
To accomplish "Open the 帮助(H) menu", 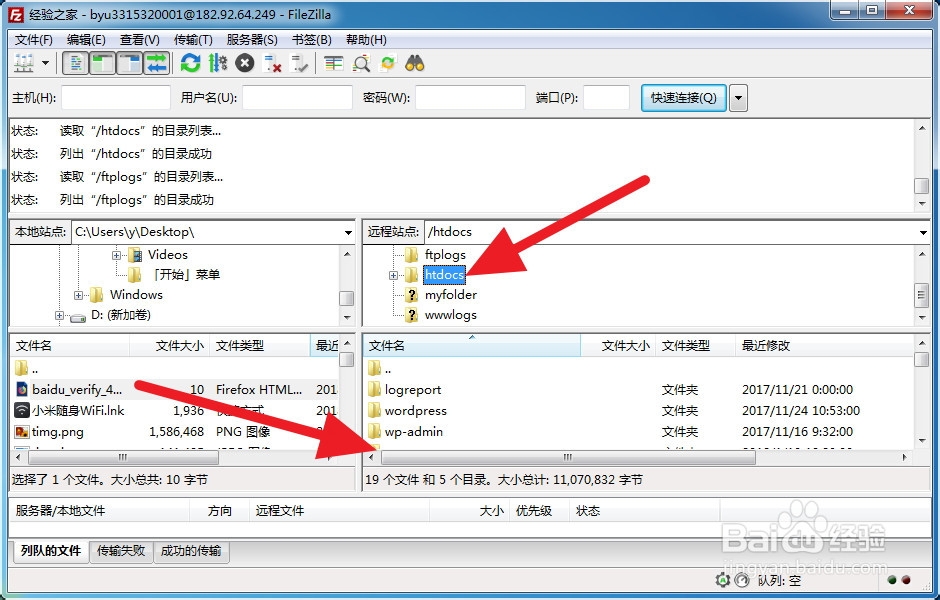I will pyautogui.click(x=366, y=40).
